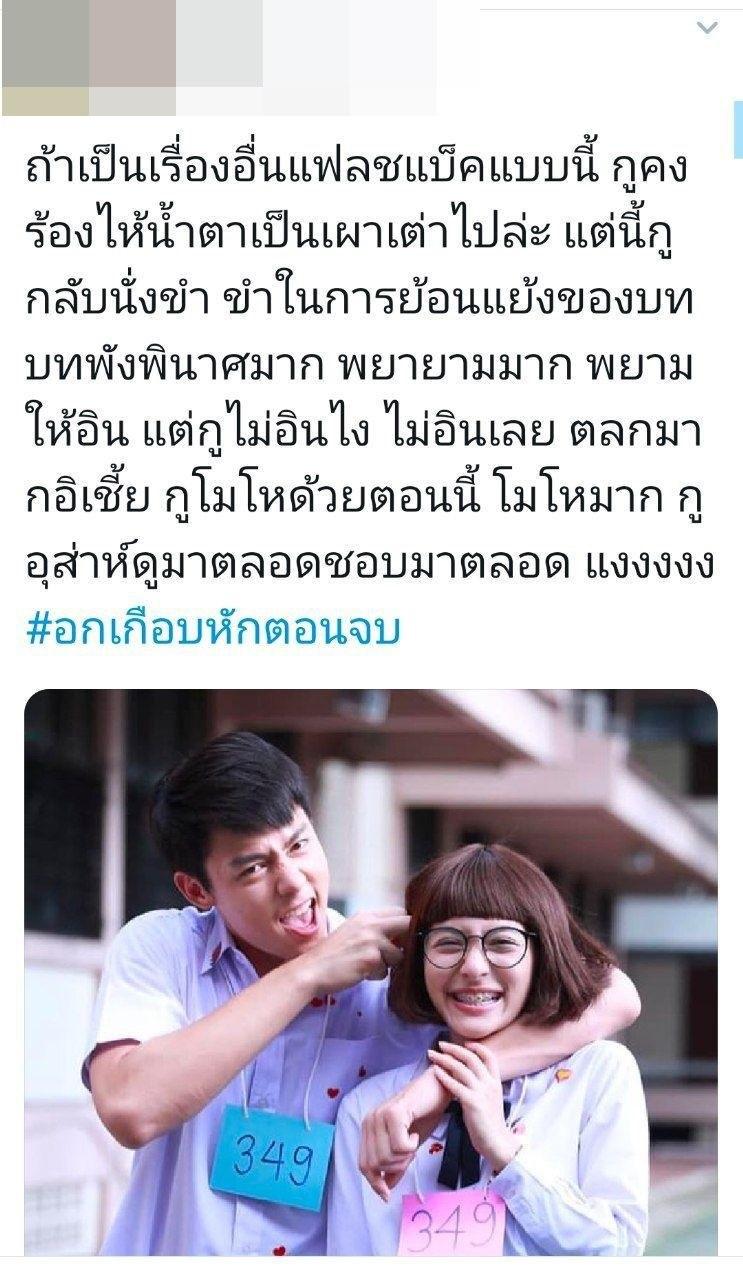Click the girl's round glasses in photo

pos(477,945)
